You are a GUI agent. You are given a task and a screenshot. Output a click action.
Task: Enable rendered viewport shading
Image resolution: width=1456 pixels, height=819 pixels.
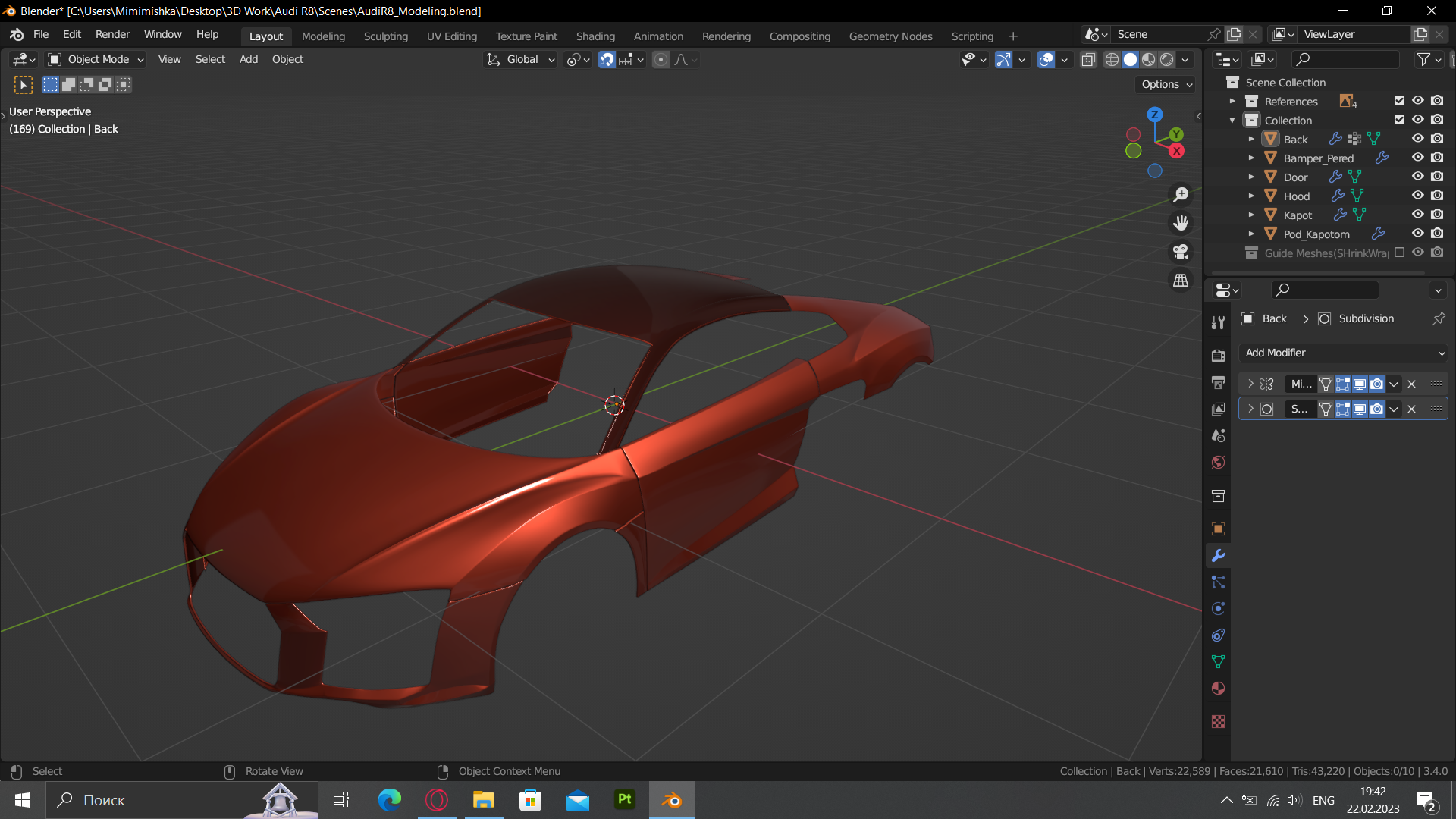pos(1167,59)
